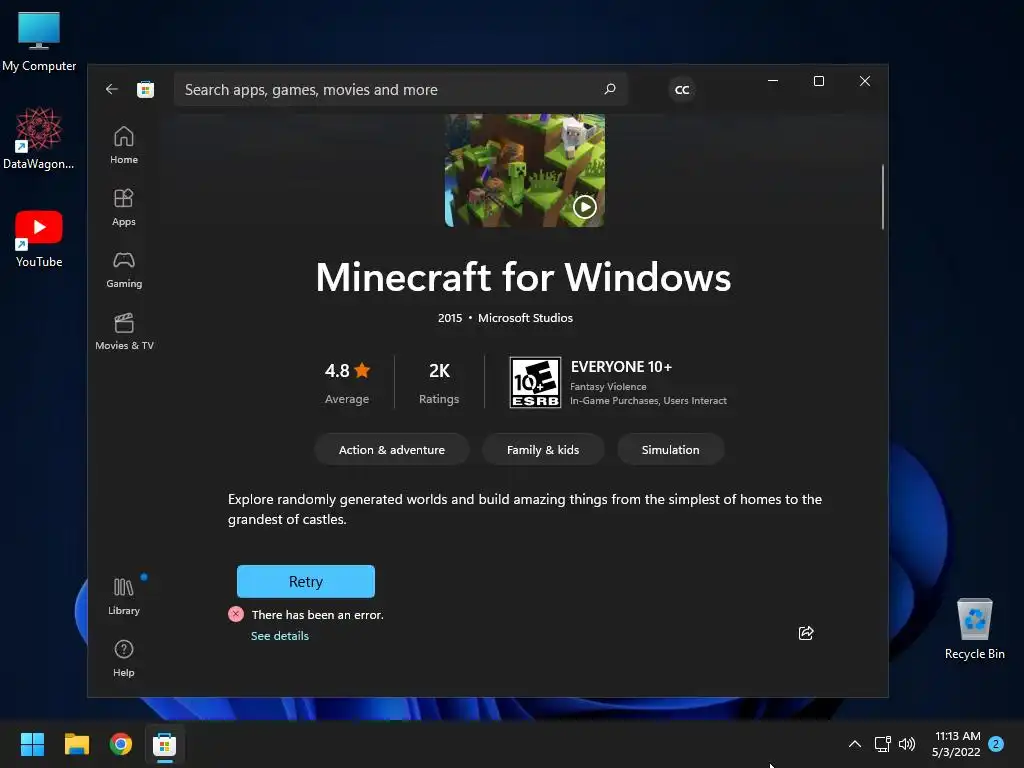The width and height of the screenshot is (1024, 768).
Task: Click the Store page vertical scrollbar
Action: [882, 197]
